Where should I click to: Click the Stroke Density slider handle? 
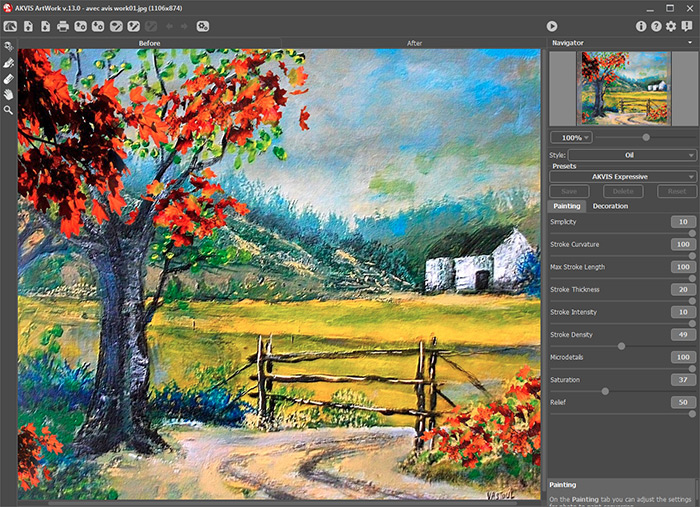coord(621,346)
